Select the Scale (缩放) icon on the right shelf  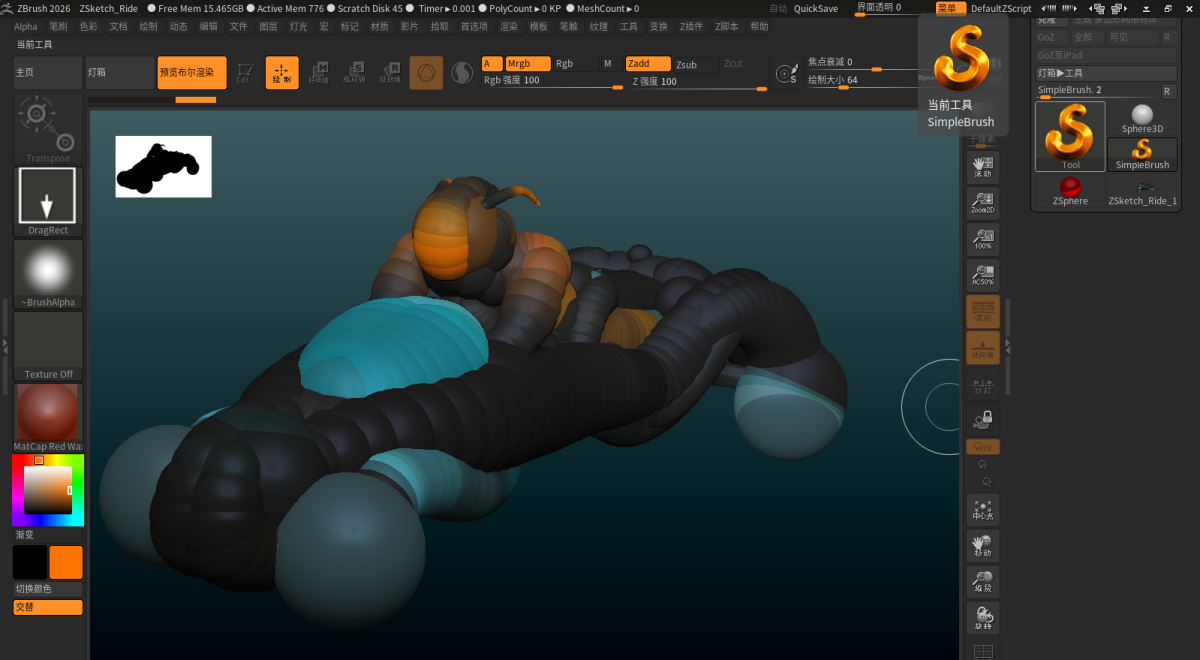pos(983,581)
